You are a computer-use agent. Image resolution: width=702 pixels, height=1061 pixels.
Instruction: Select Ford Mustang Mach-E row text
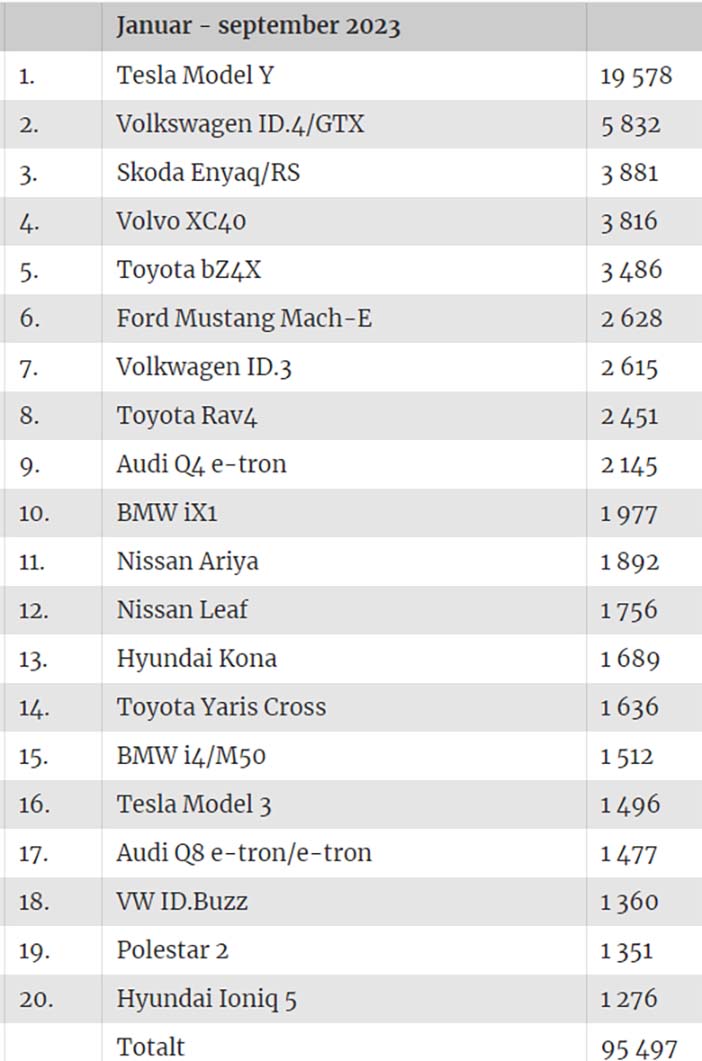point(244,318)
